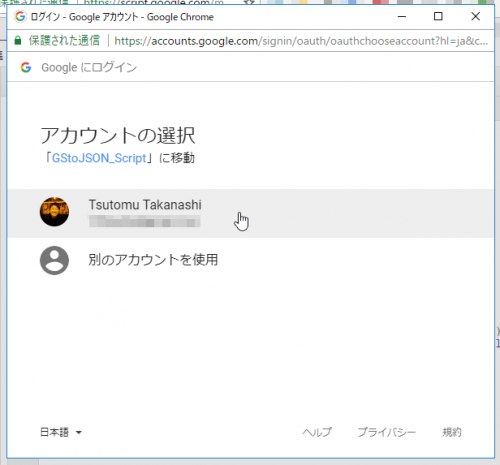Click the accounts.google.com URL in address bar
The image size is (500, 465).
click(x=301, y=41)
